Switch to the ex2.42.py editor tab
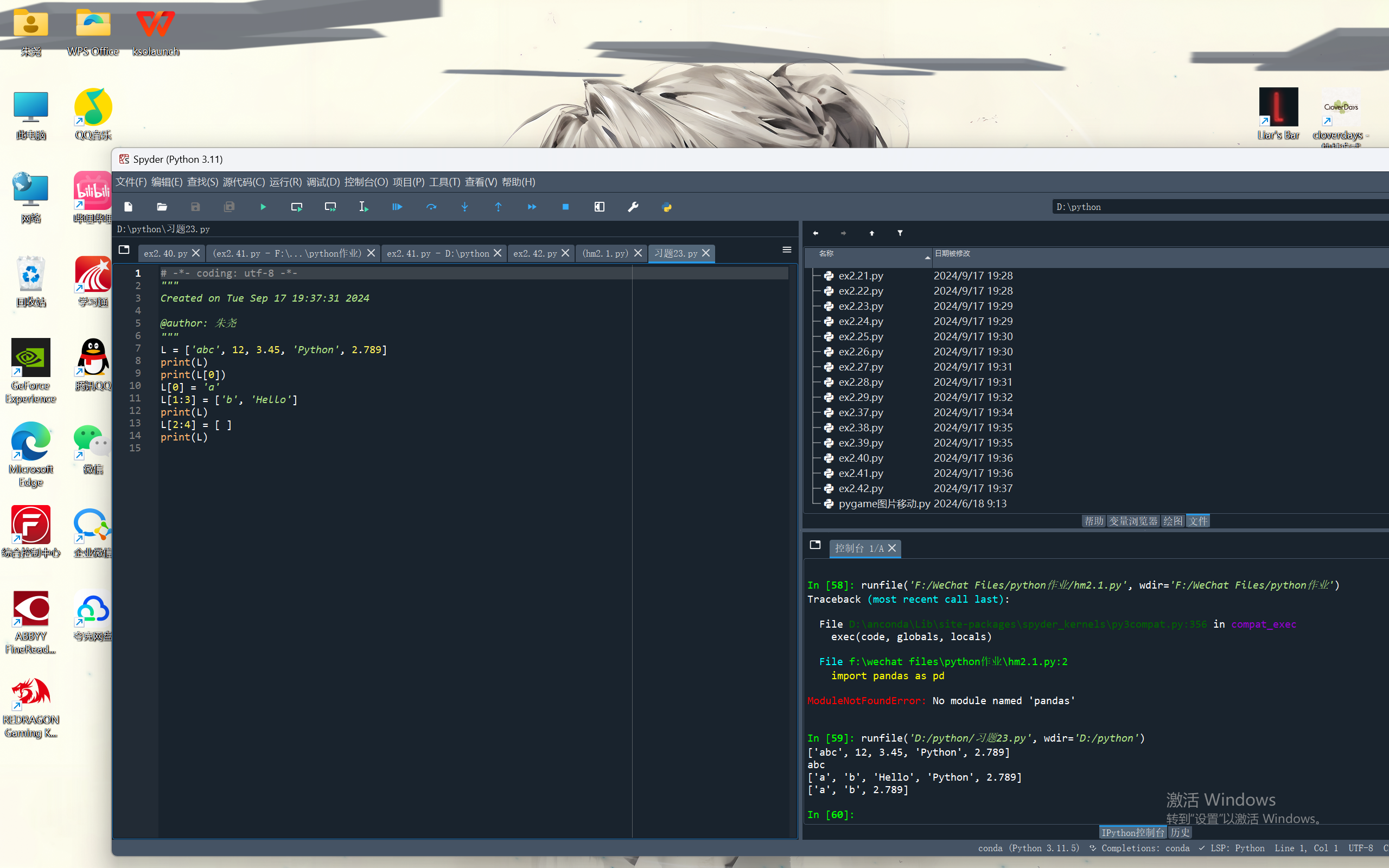The width and height of the screenshot is (1389, 868). (534, 253)
